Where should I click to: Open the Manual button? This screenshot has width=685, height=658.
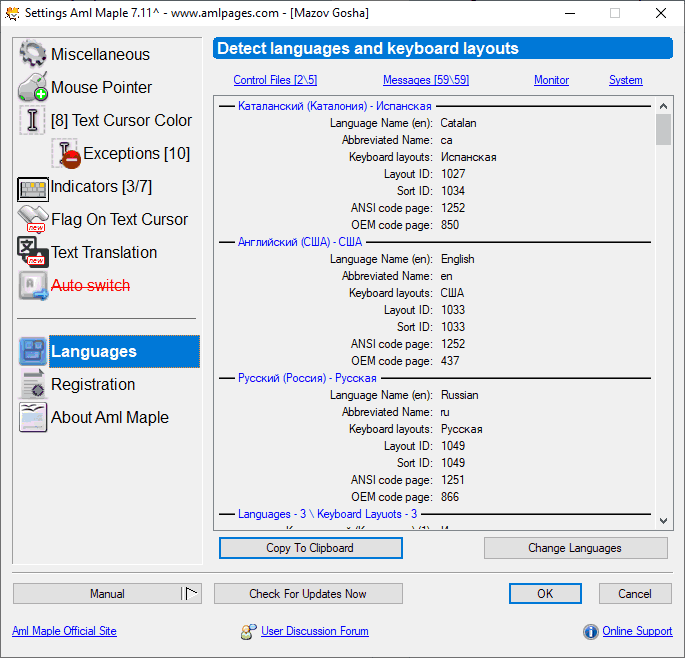point(107,593)
